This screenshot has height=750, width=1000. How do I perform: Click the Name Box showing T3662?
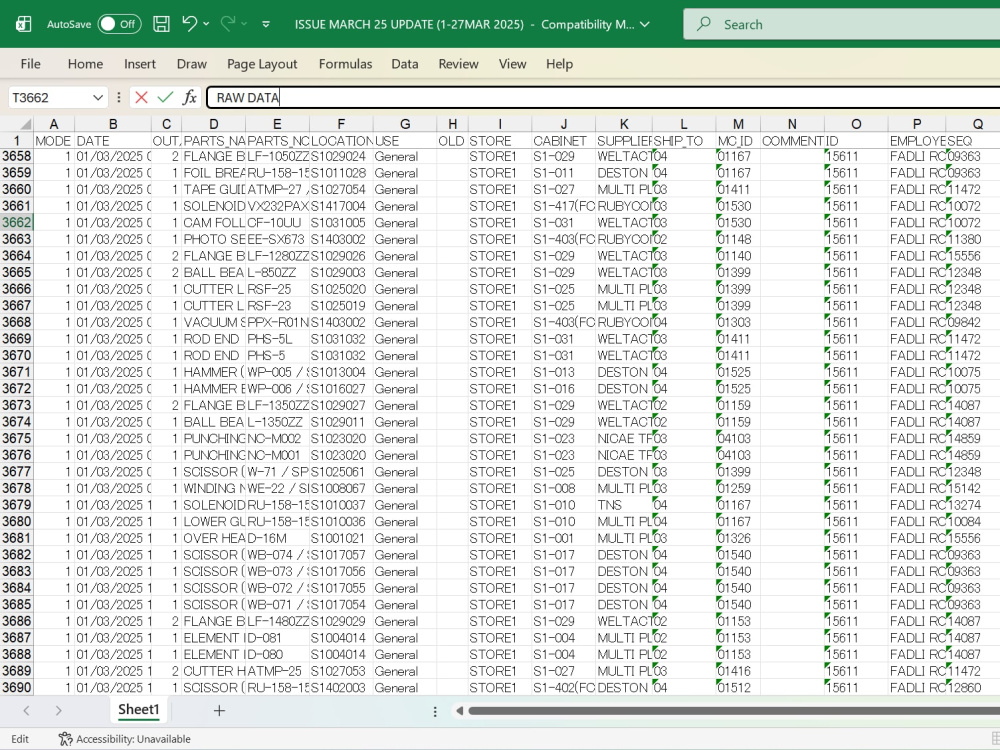point(50,98)
